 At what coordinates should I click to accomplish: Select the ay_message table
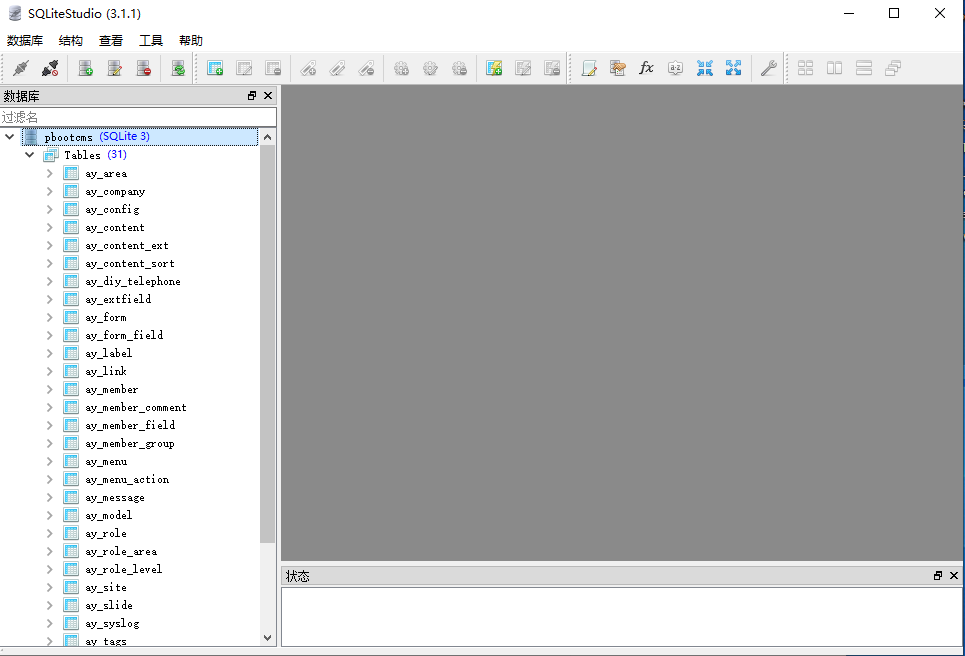(x=114, y=497)
